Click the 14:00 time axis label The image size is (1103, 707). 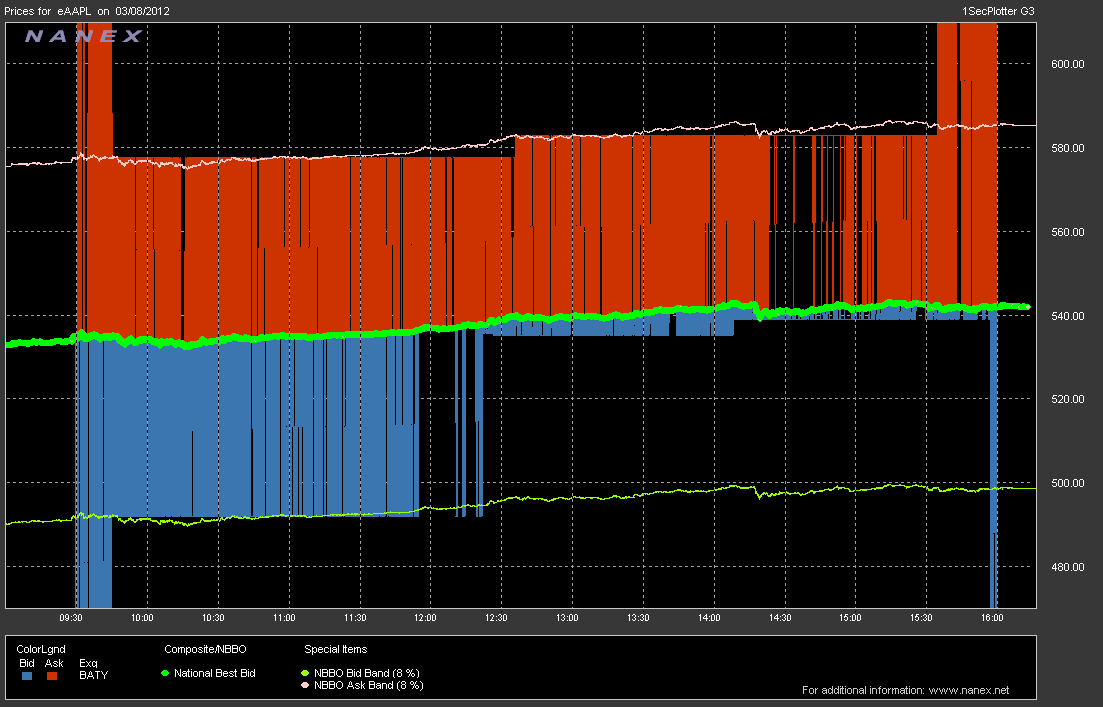click(709, 618)
